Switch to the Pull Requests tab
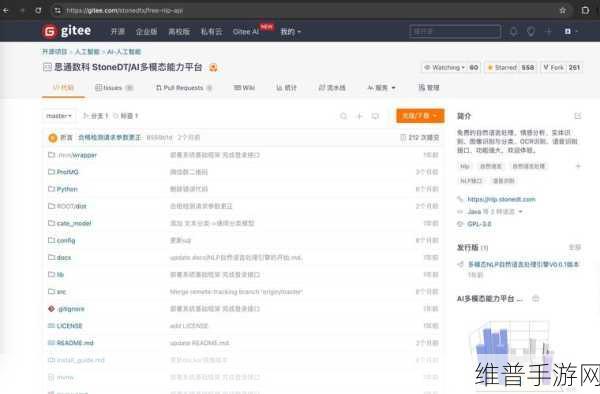Image resolution: width=600 pixels, height=394 pixels. [184, 88]
